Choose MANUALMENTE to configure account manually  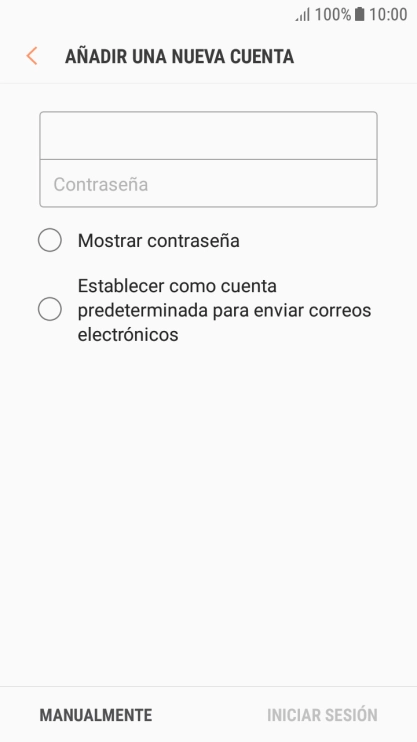96,715
